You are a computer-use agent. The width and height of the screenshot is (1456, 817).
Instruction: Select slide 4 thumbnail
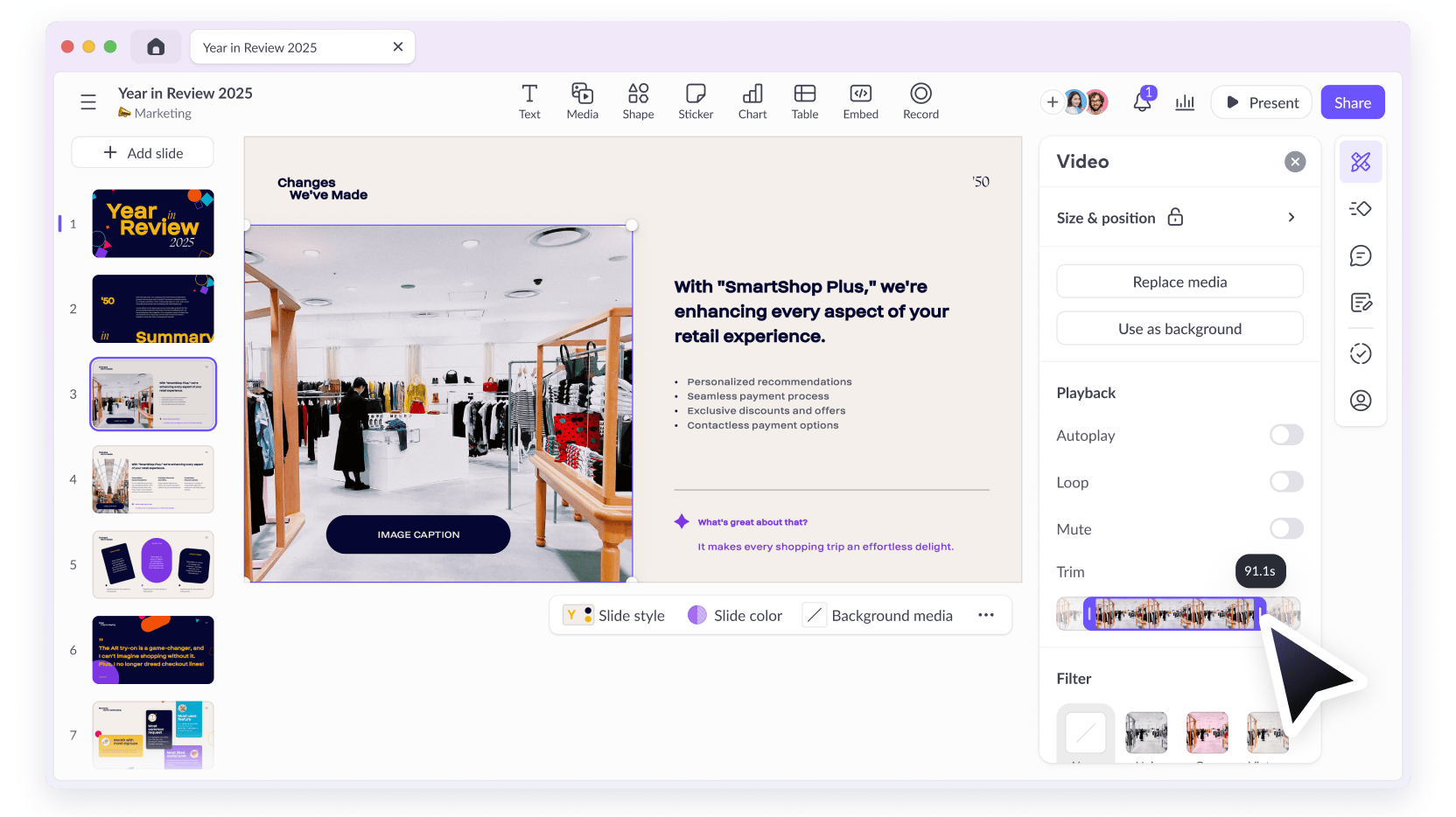[x=153, y=479]
